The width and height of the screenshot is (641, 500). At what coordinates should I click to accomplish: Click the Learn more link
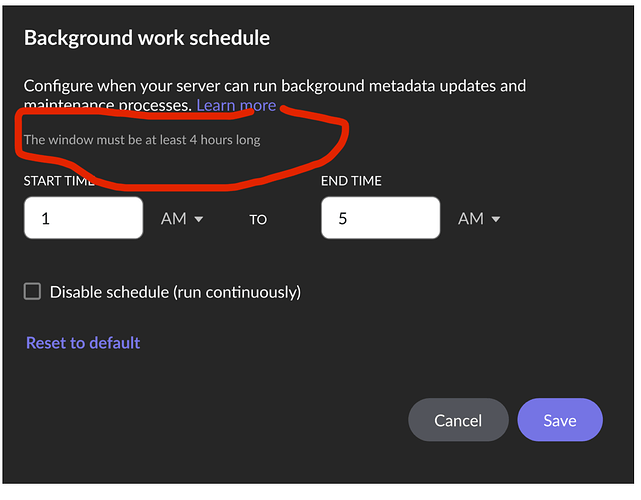(236, 105)
